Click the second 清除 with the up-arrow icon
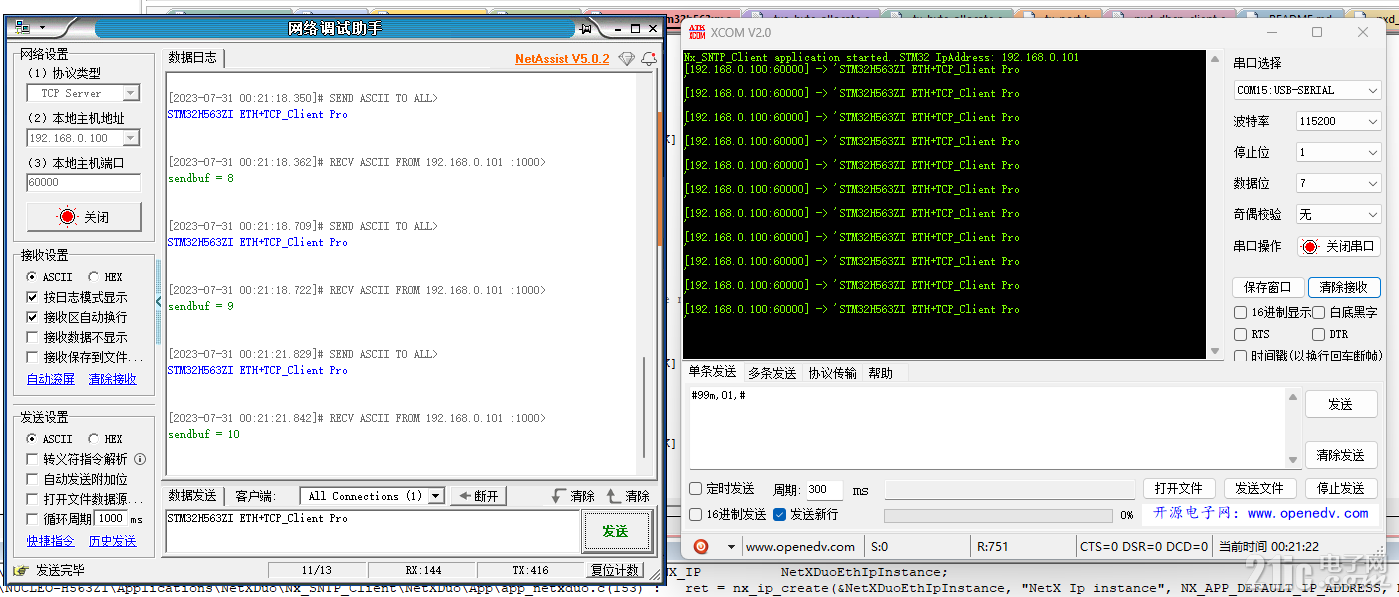This screenshot has height=597, width=1399. point(628,496)
